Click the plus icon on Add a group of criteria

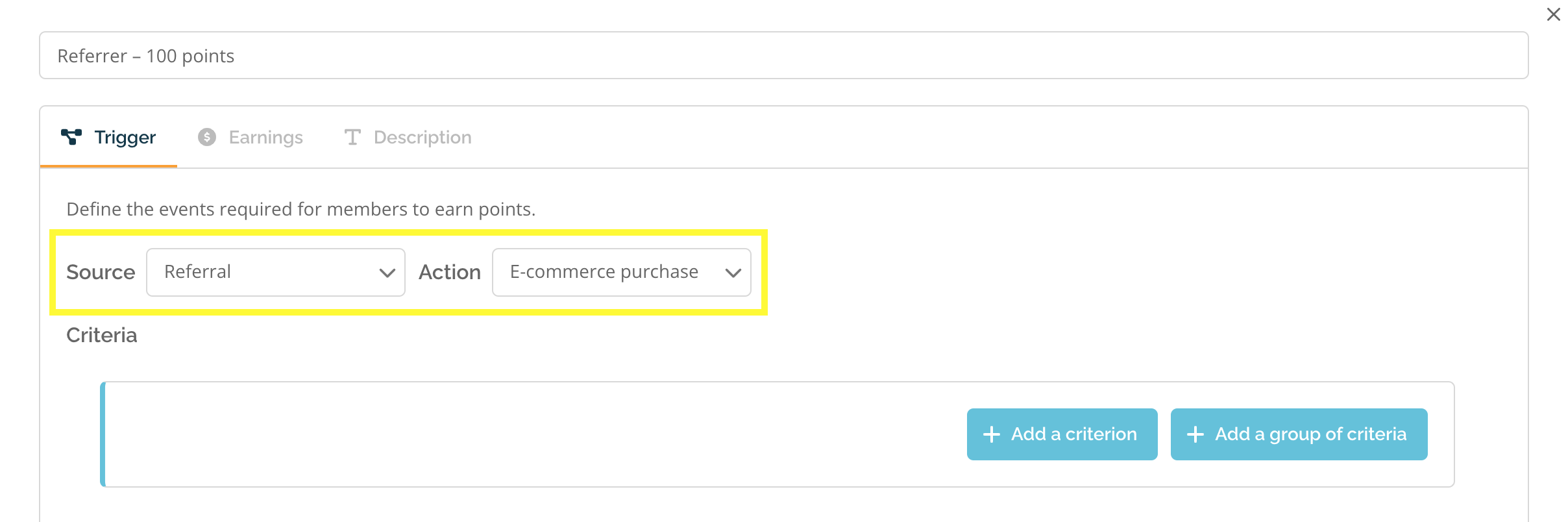(1195, 434)
